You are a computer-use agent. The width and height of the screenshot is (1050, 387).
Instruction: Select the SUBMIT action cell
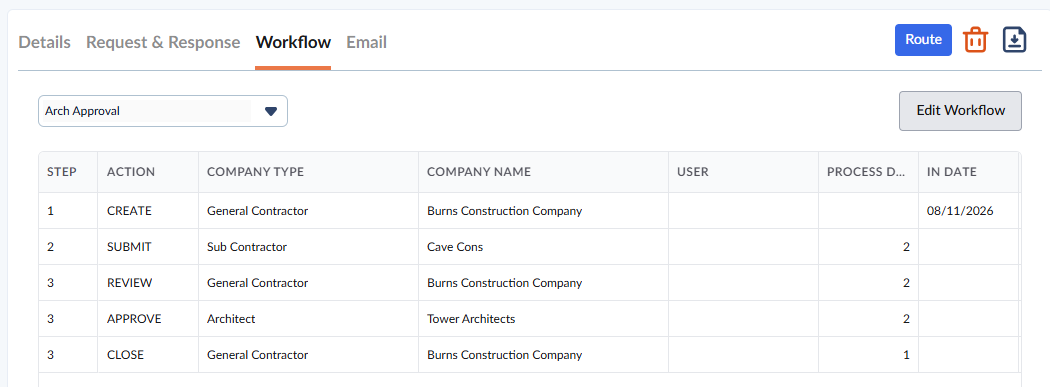(x=148, y=247)
